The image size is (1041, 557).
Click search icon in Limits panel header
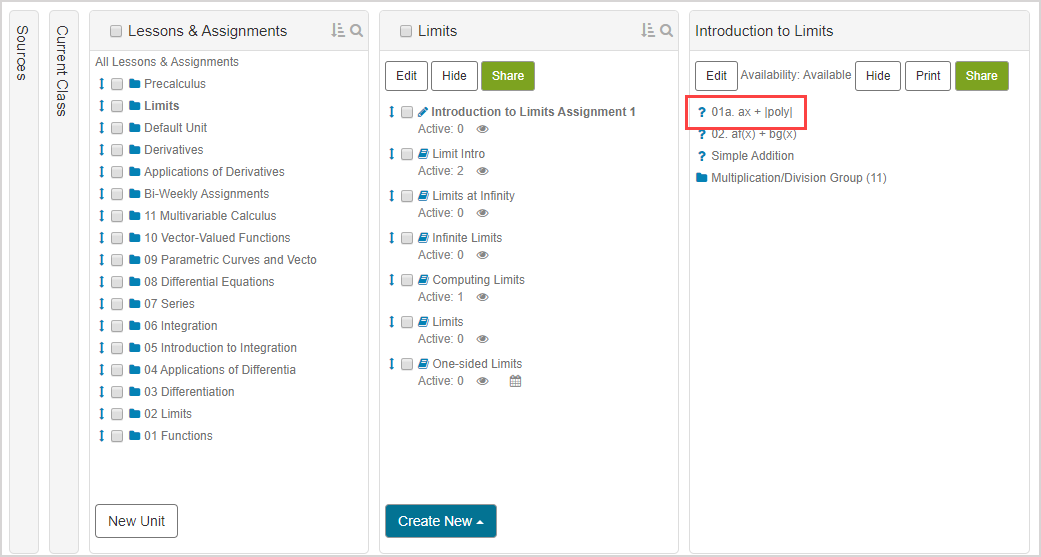pos(667,31)
